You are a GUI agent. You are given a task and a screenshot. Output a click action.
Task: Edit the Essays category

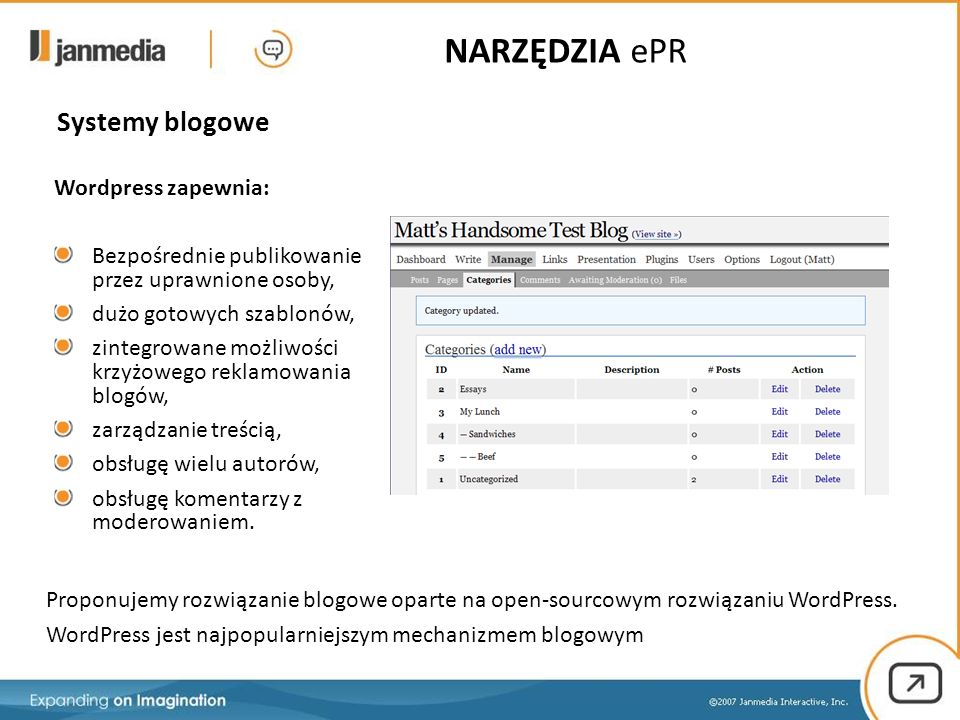pos(779,389)
